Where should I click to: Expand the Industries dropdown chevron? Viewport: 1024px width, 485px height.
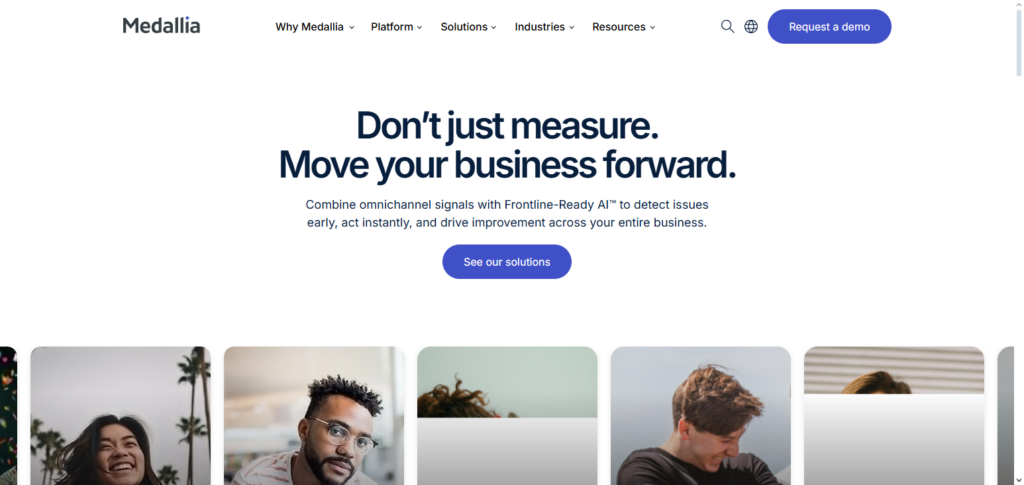click(x=571, y=27)
